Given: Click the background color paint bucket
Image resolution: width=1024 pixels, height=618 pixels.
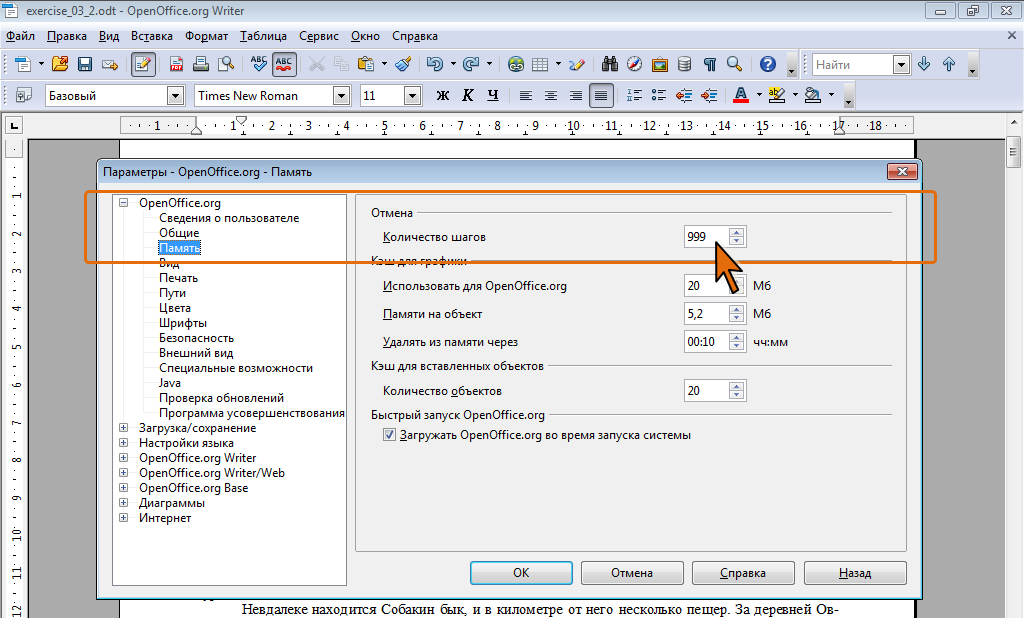Looking at the screenshot, I should point(812,95).
